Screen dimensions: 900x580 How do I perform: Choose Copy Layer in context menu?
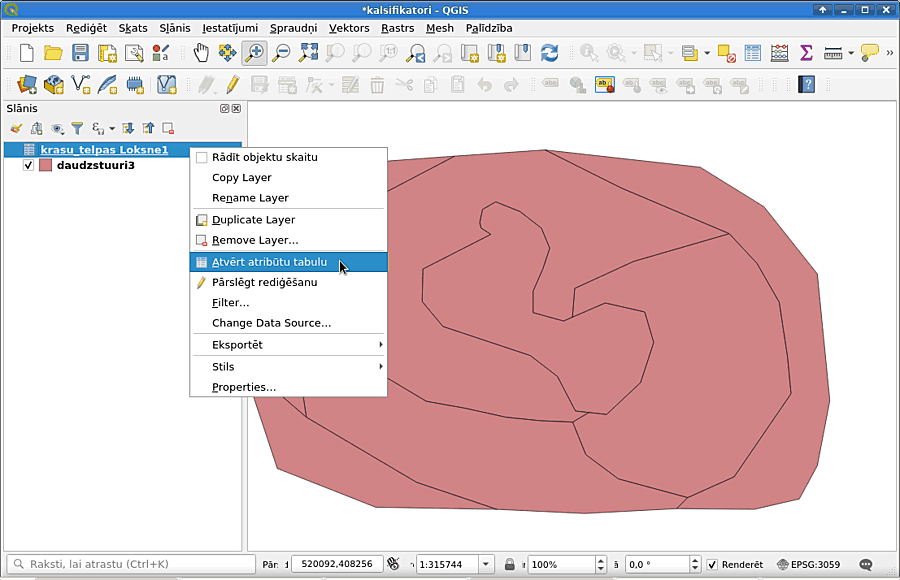click(288, 177)
